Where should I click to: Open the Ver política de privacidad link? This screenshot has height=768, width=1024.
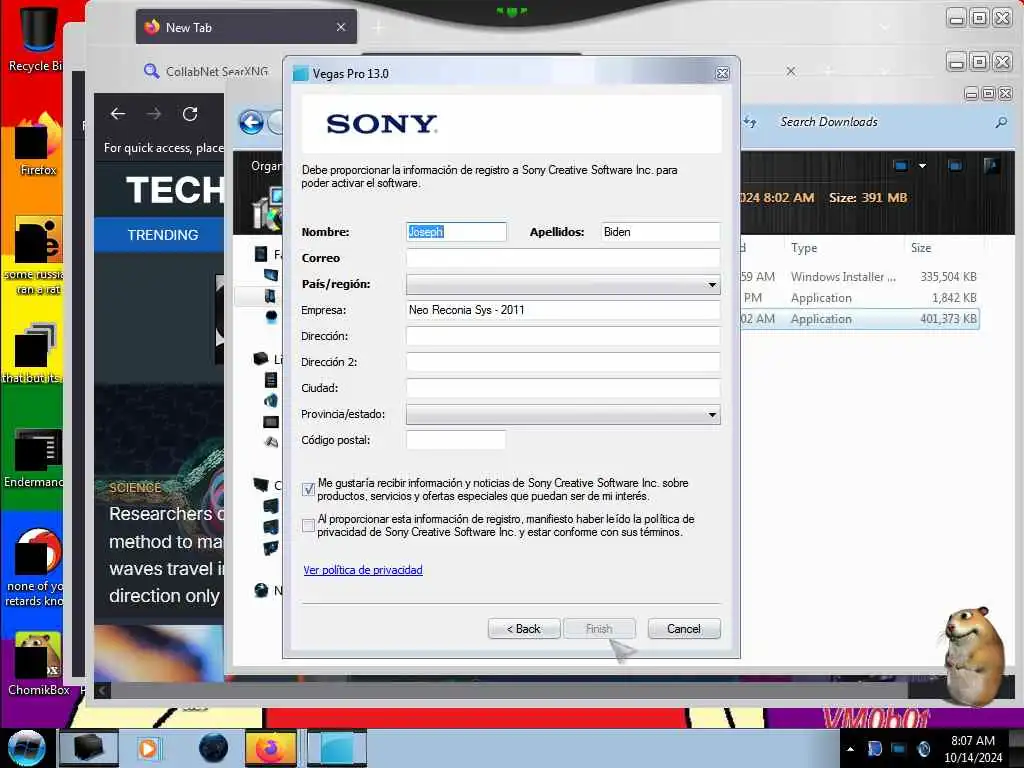[363, 570]
